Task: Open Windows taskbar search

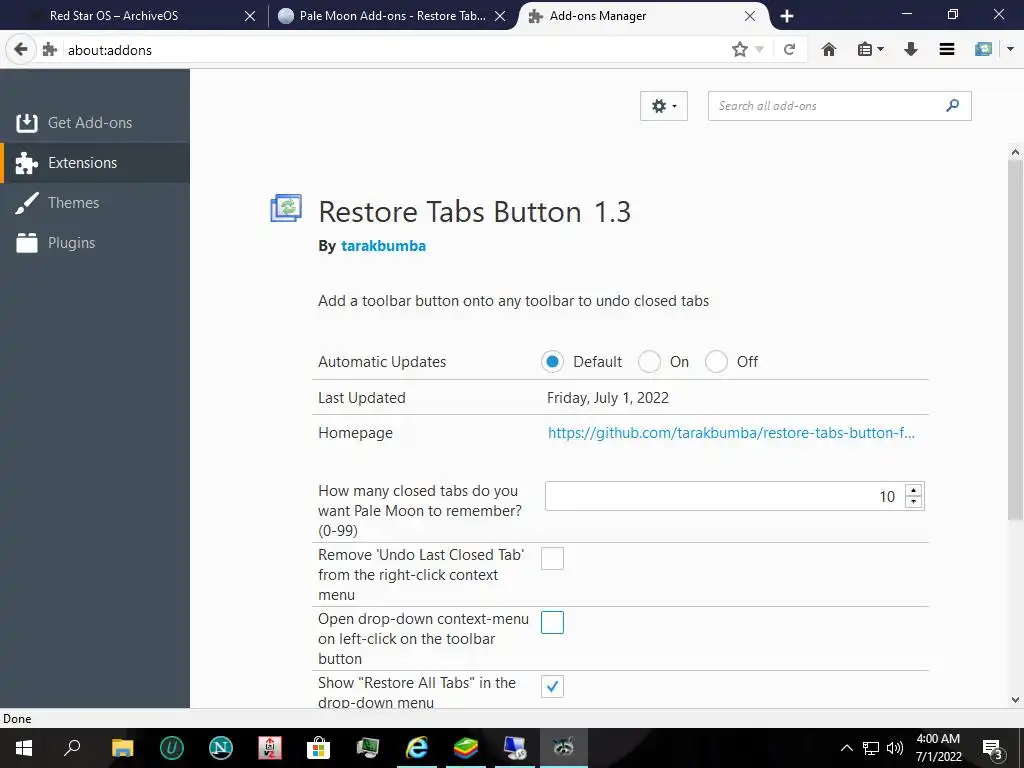Action: 72,747
